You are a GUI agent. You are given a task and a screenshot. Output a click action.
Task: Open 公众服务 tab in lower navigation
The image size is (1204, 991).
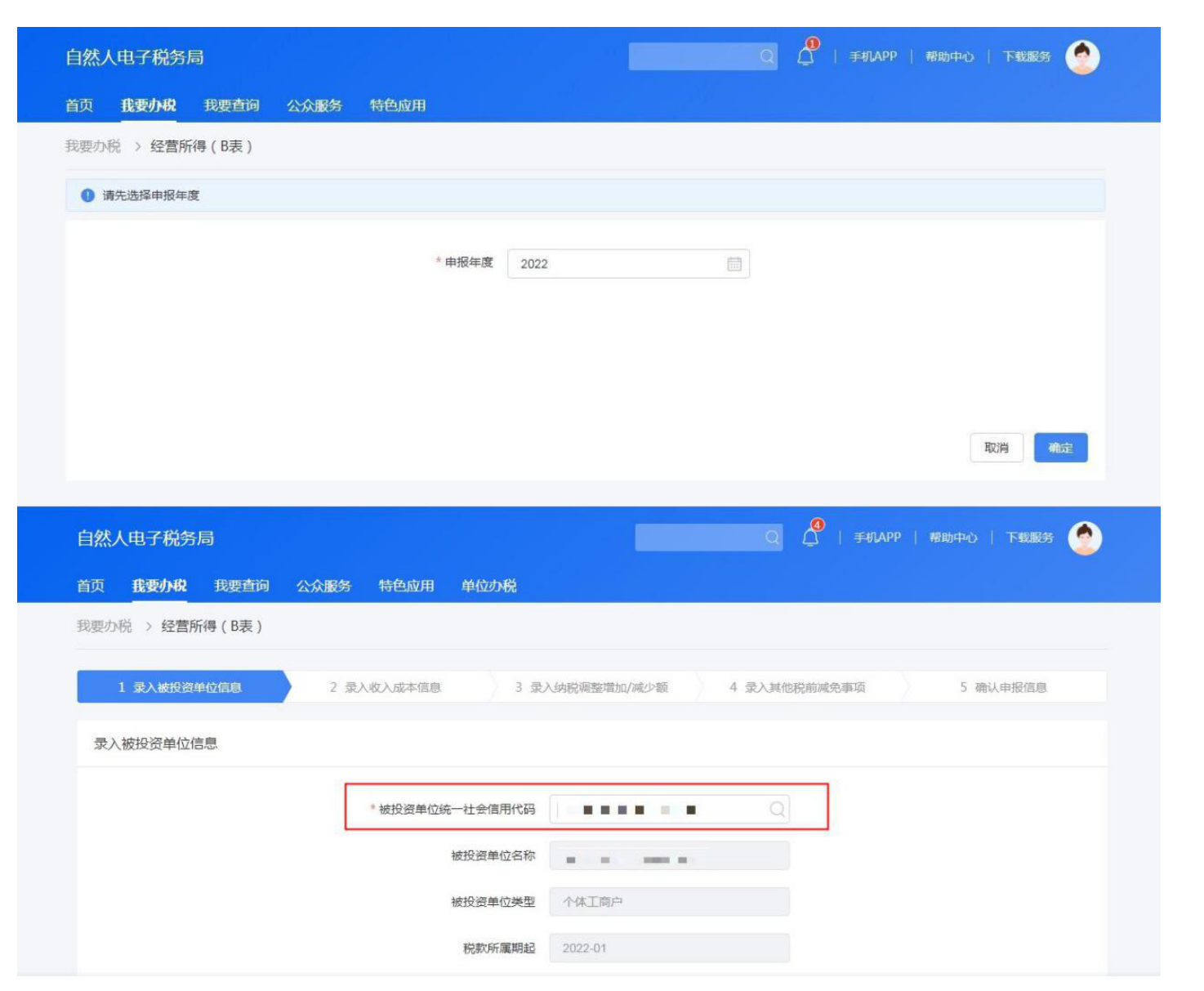pos(324,586)
